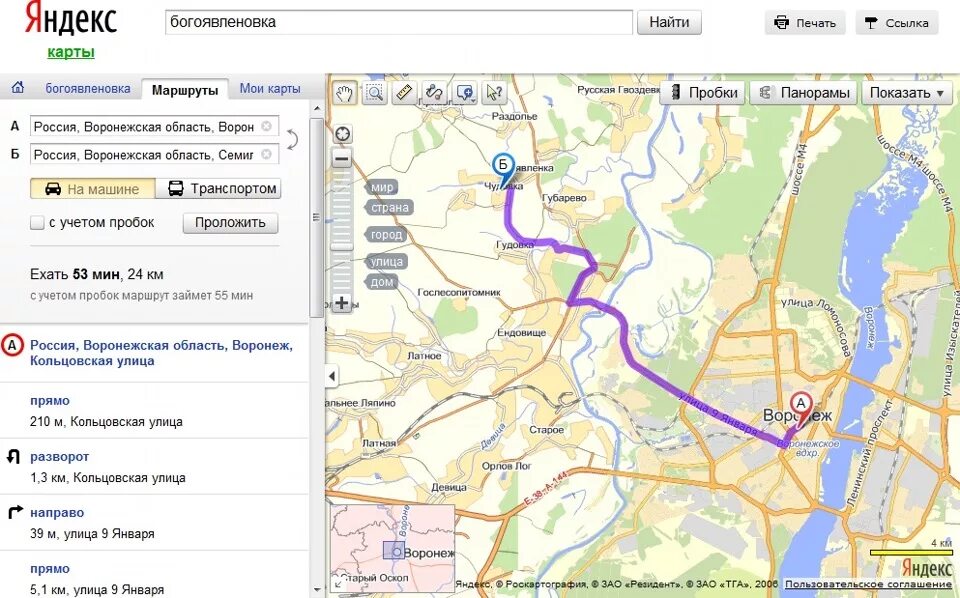
Task: Select the 'разворот' route step
Action: 154,466
